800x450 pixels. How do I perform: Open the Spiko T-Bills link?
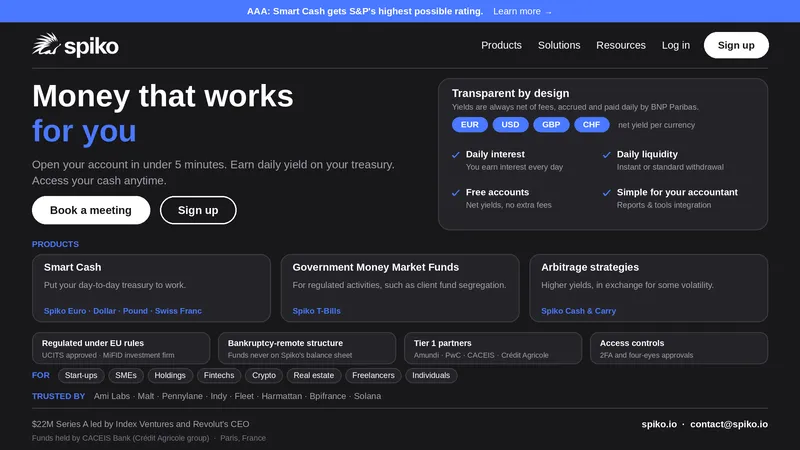(316, 311)
